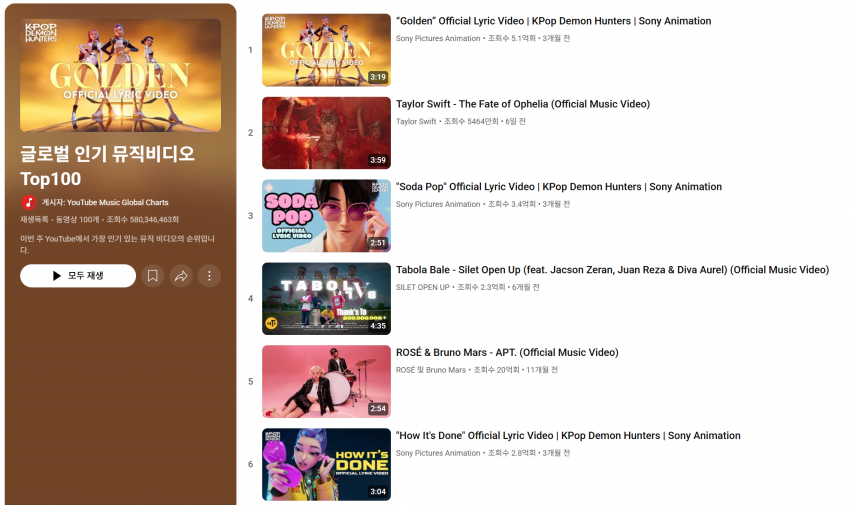850x505 pixels.
Task: Share the playlist using the arrow icon
Action: [x=181, y=276]
